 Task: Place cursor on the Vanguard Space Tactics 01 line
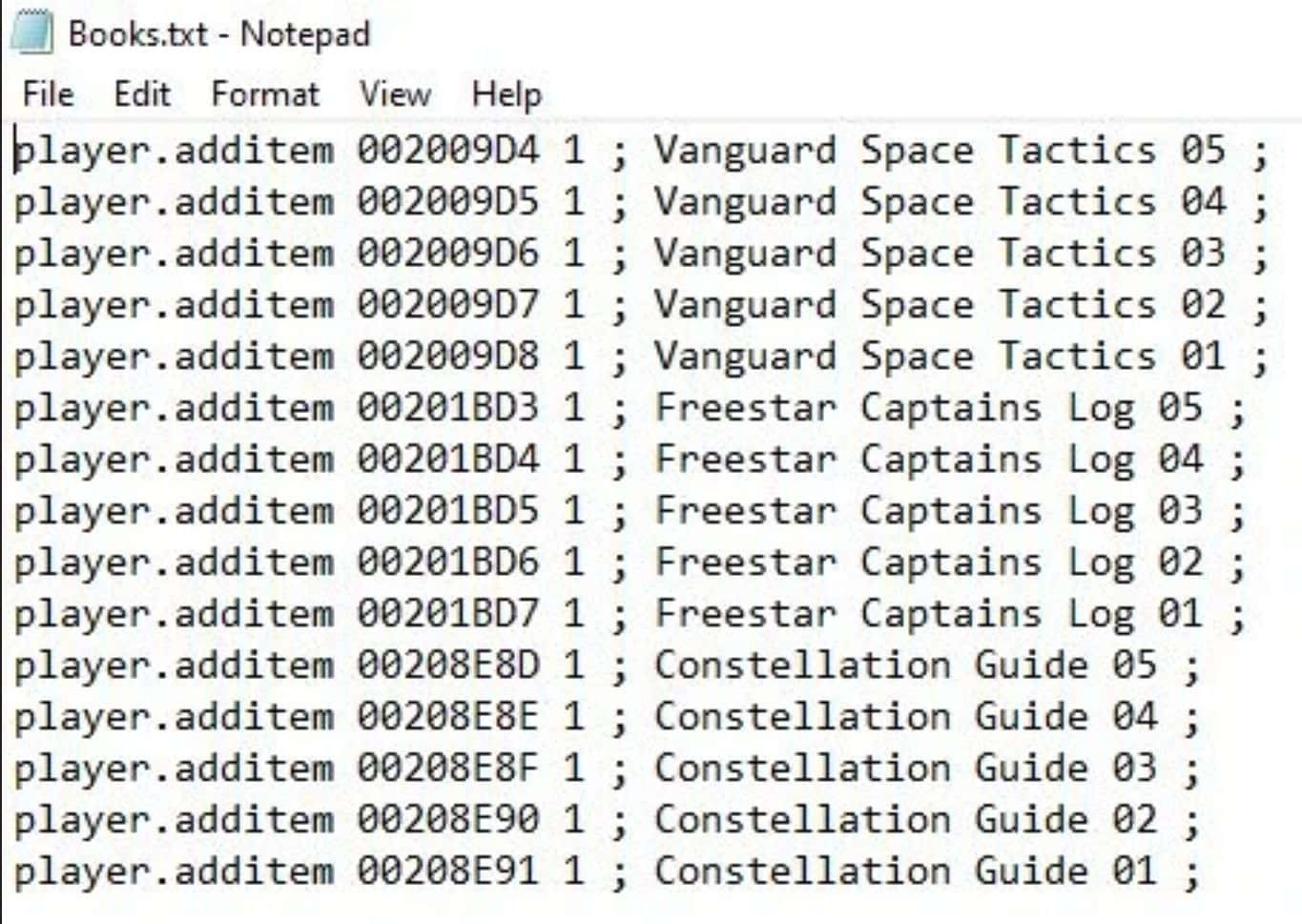click(630, 356)
